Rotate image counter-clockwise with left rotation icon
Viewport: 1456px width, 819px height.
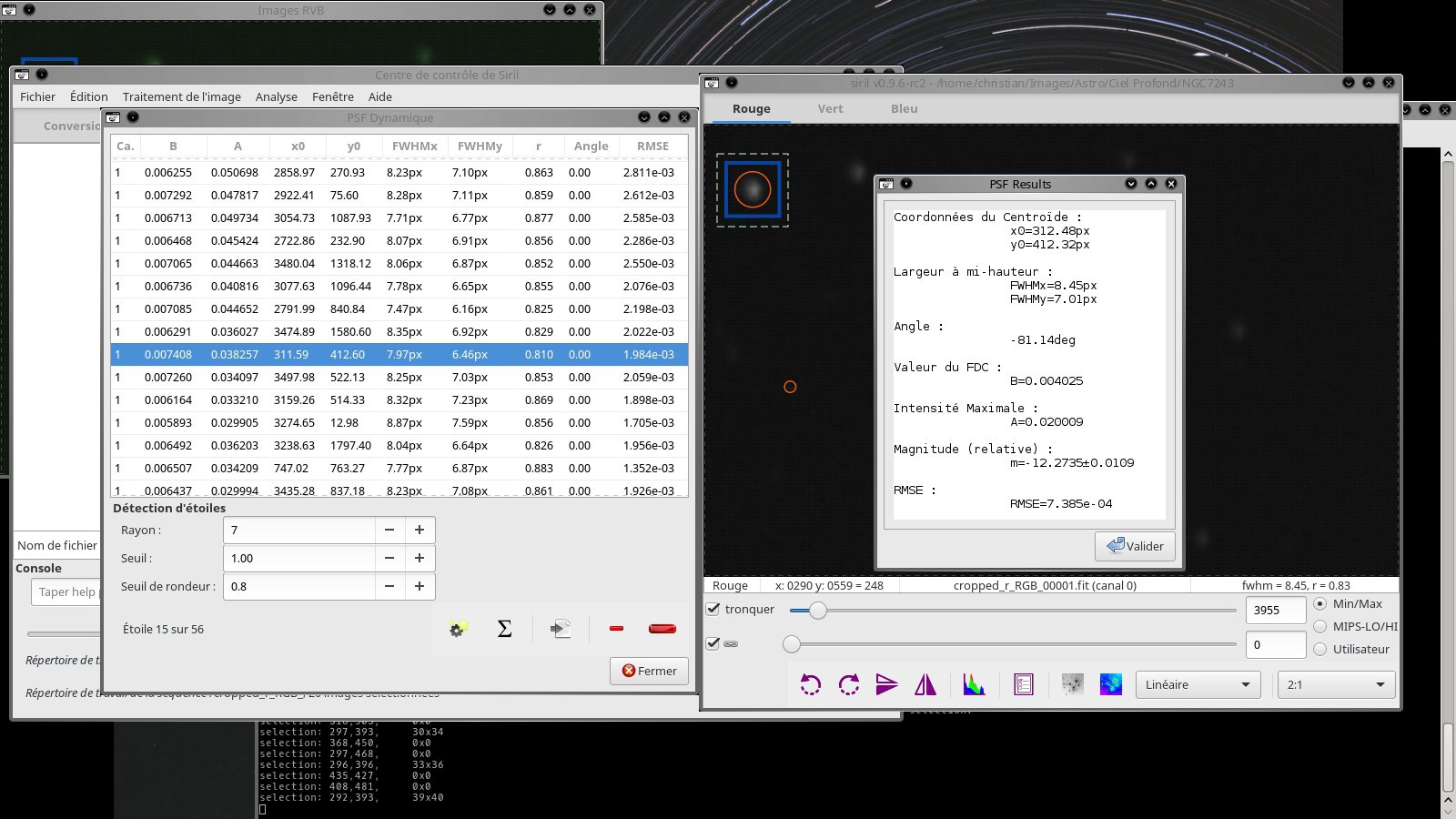[x=810, y=684]
